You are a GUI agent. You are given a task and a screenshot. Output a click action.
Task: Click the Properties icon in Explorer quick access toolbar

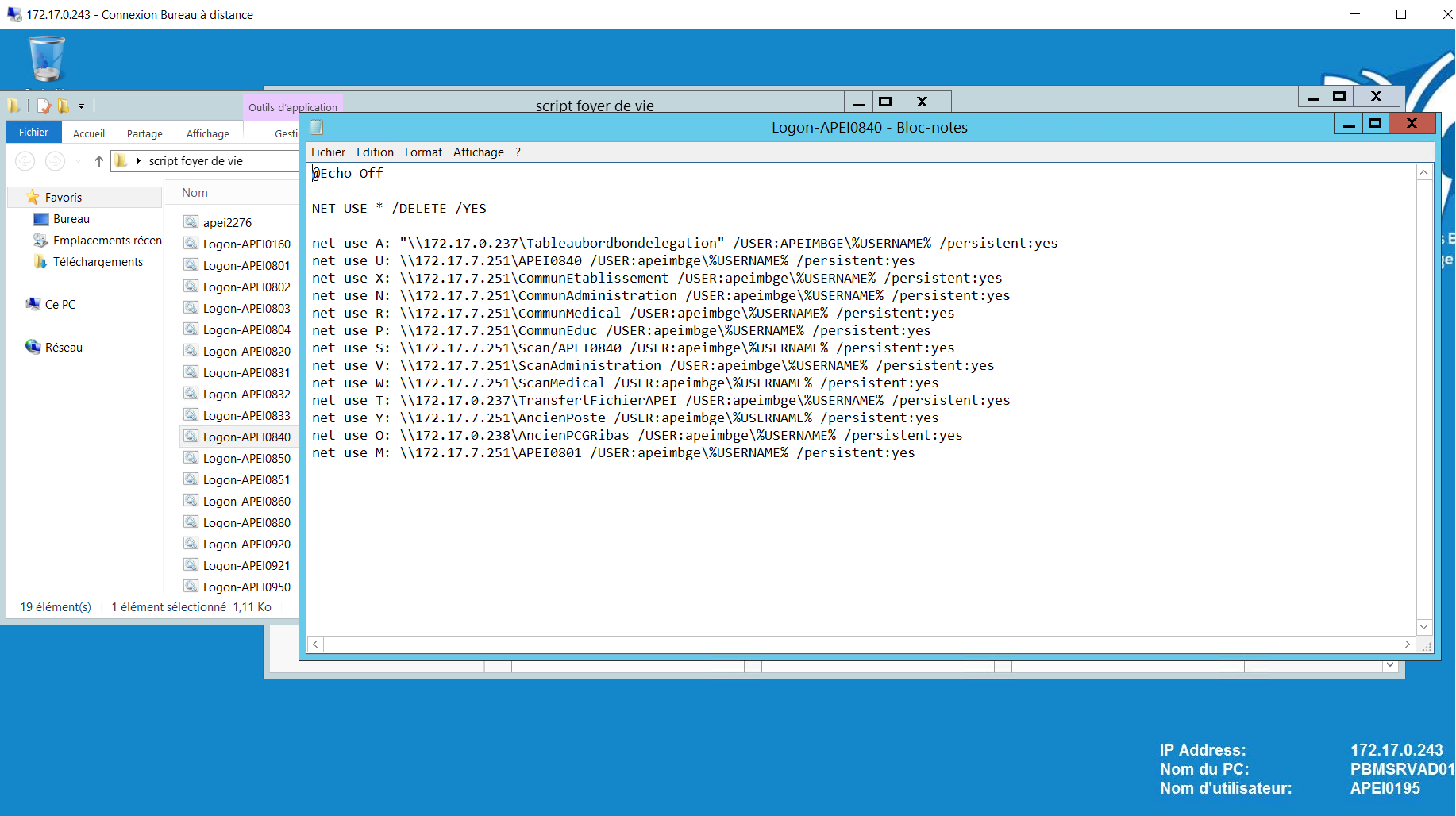click(x=44, y=106)
